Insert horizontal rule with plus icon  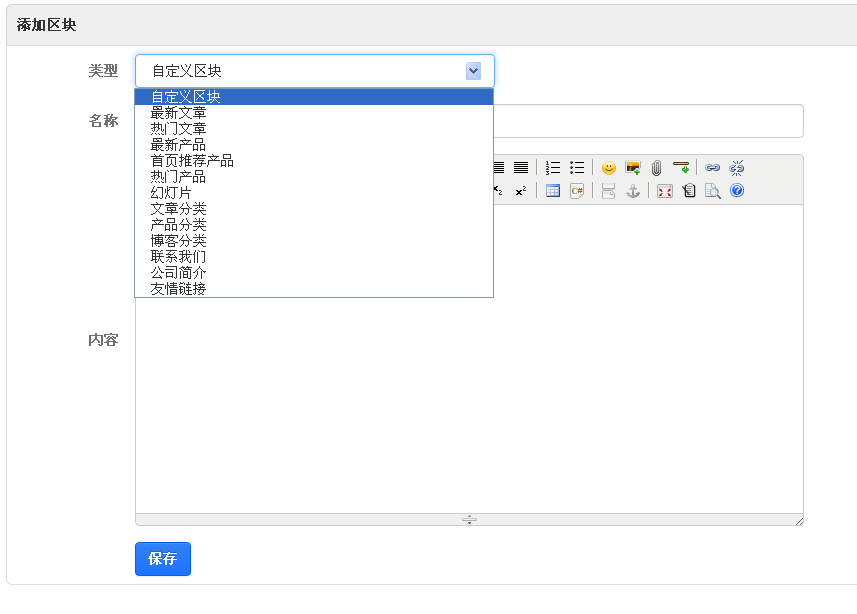tap(680, 167)
